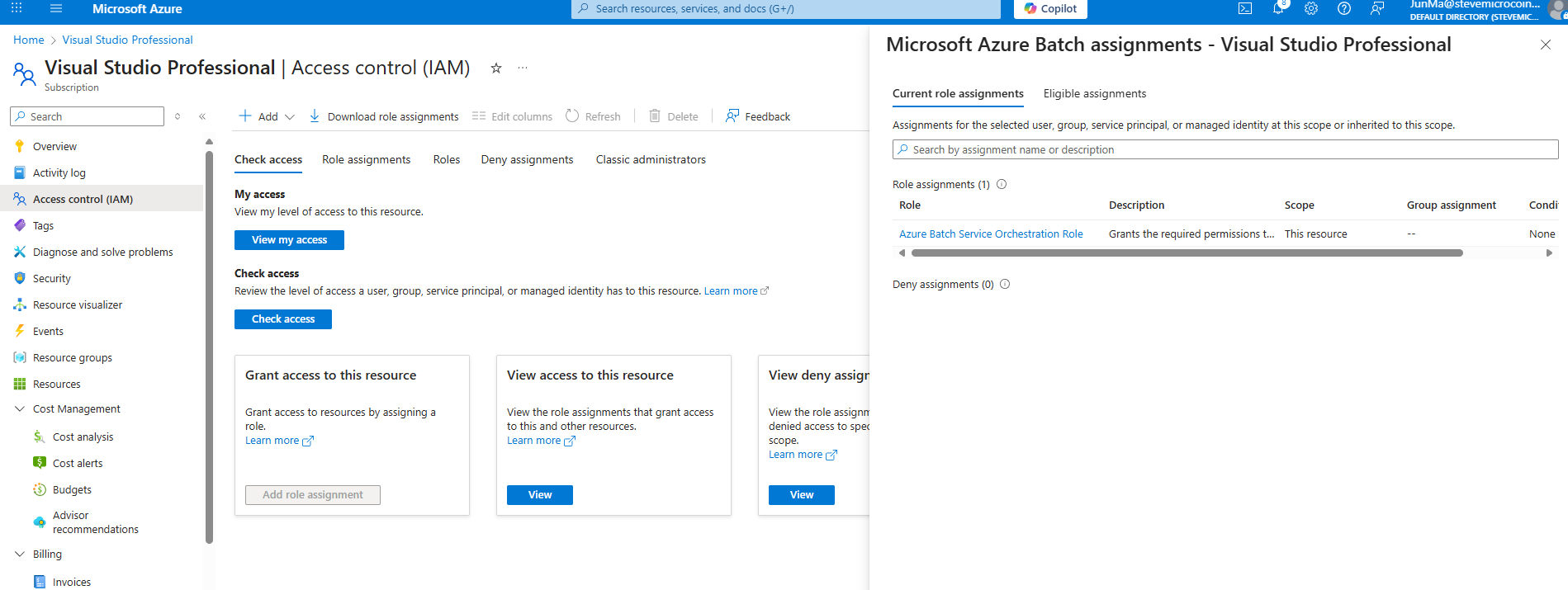The width and height of the screenshot is (1568, 590).
Task: Click the View my access button
Action: point(289,239)
